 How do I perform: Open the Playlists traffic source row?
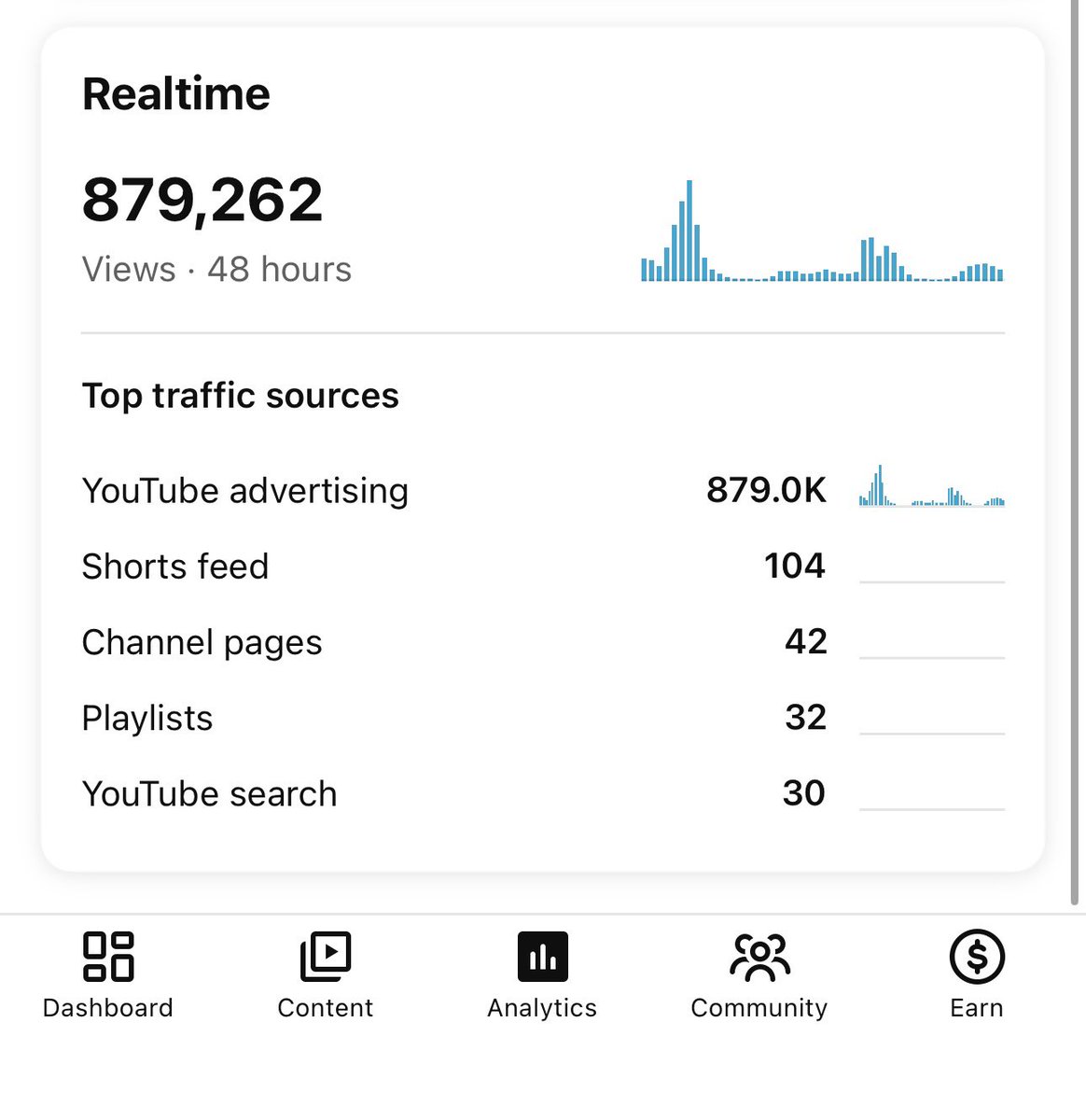[x=543, y=718]
